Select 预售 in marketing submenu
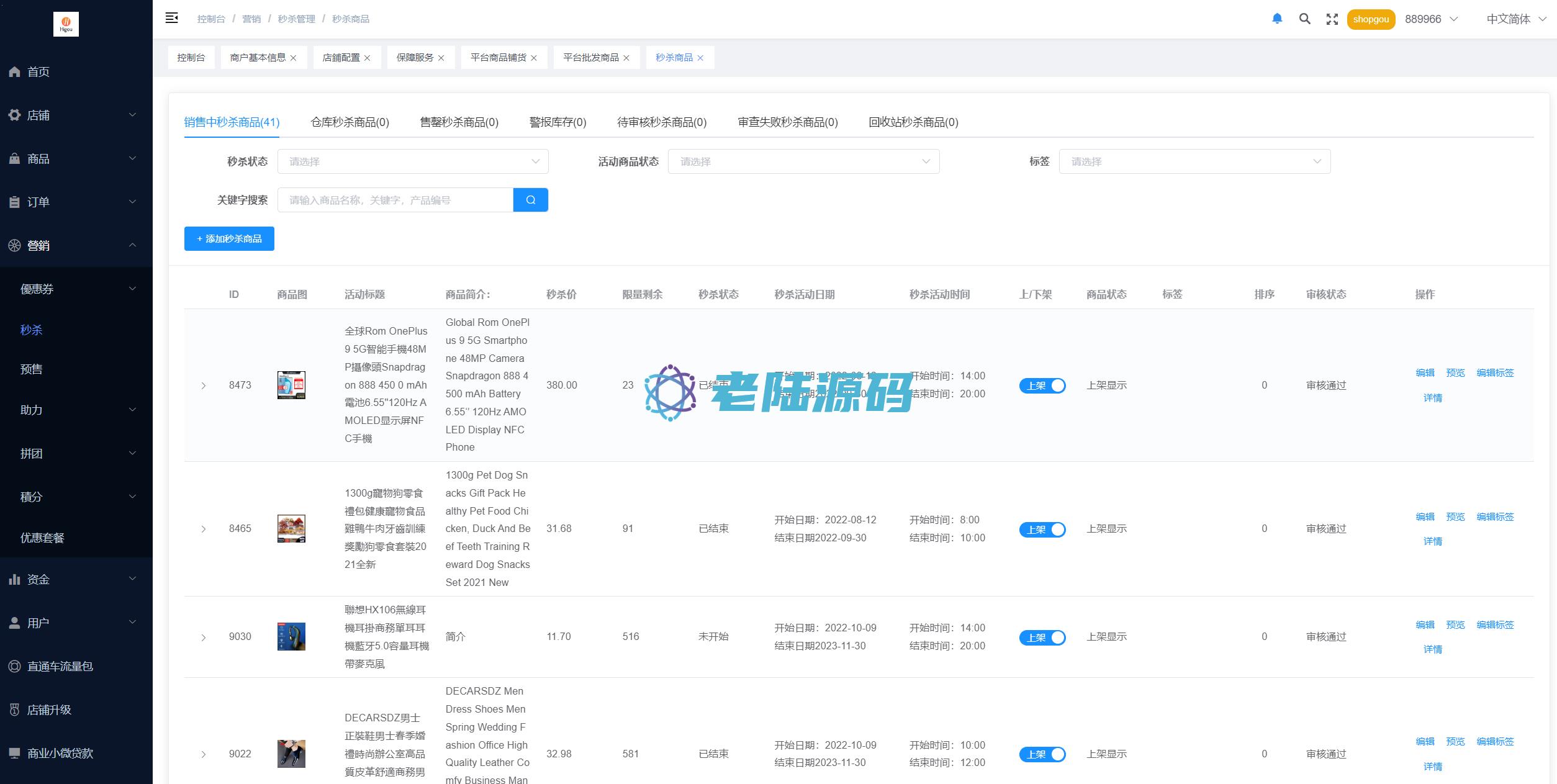This screenshot has width=1557, height=784. pos(31,369)
